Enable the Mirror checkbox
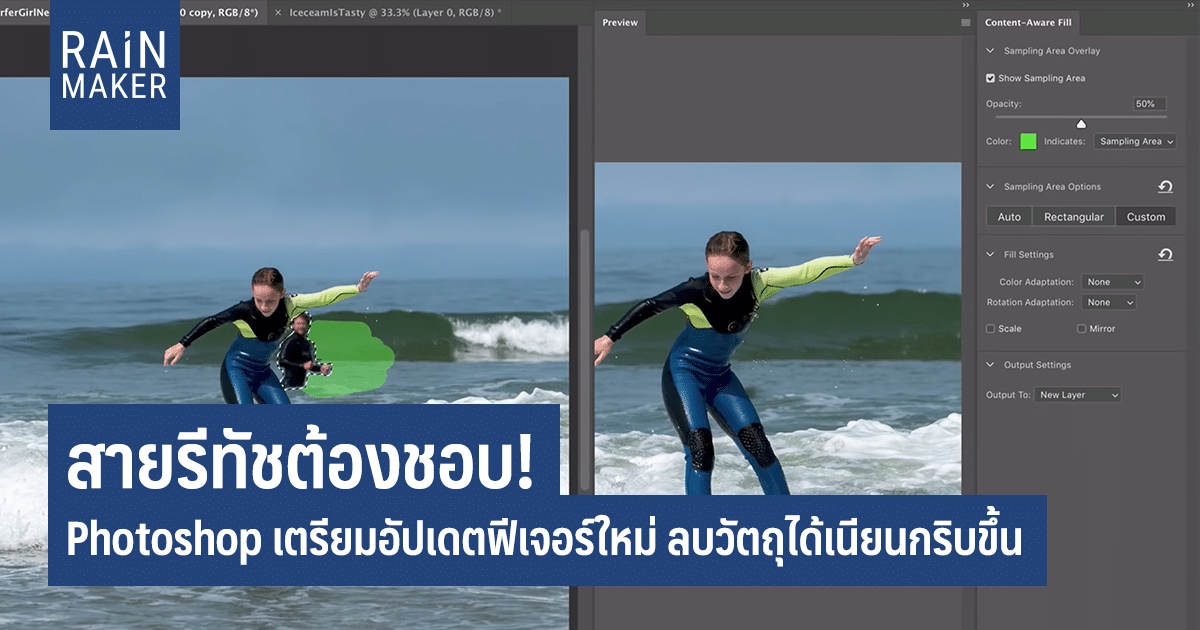This screenshot has width=1200, height=630. pos(1081,329)
